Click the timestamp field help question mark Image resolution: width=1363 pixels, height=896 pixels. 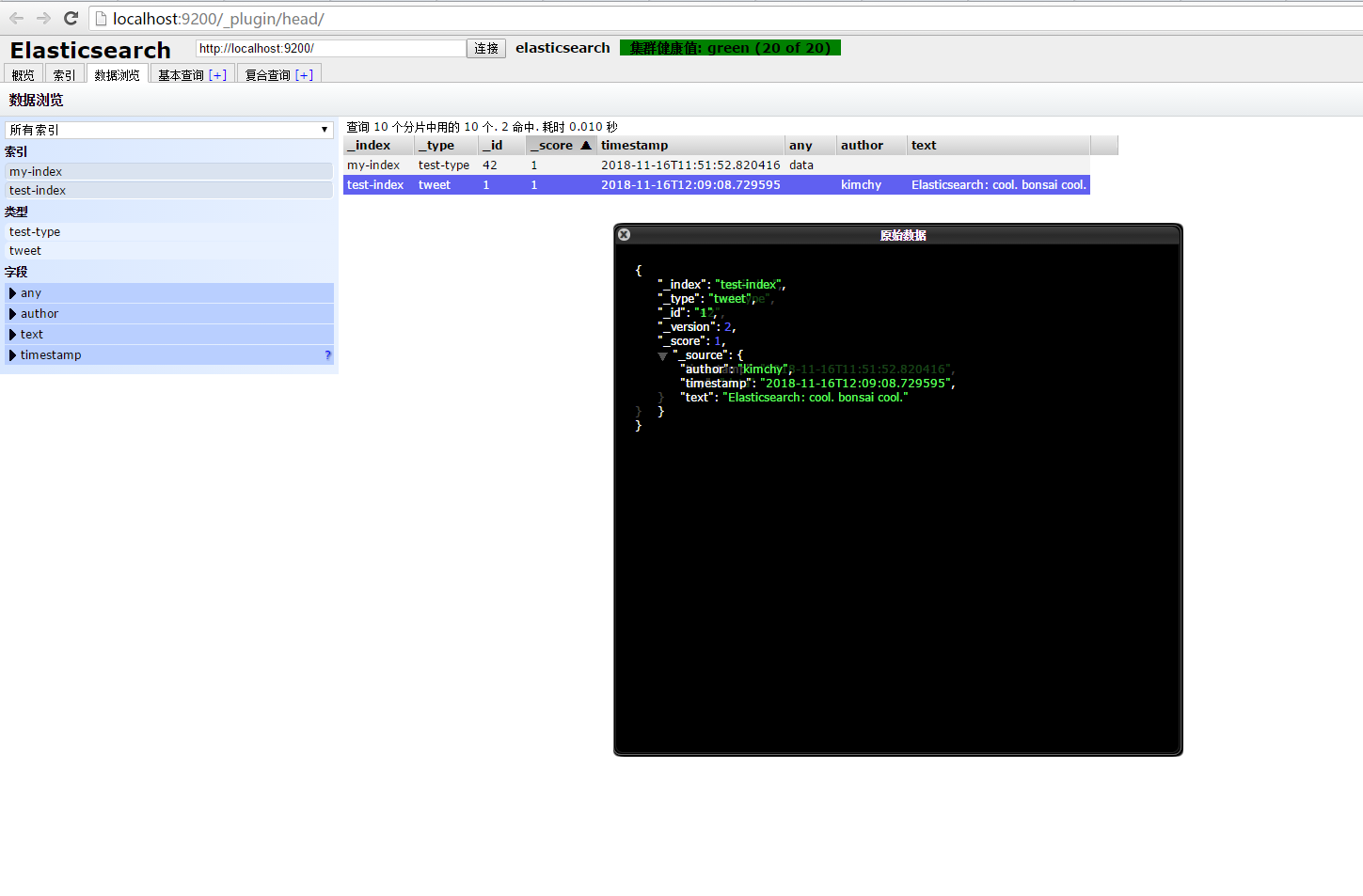point(327,354)
